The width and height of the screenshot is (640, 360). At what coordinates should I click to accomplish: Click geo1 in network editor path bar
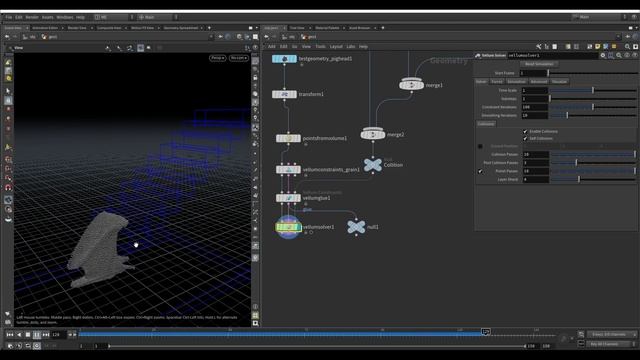(x=309, y=37)
